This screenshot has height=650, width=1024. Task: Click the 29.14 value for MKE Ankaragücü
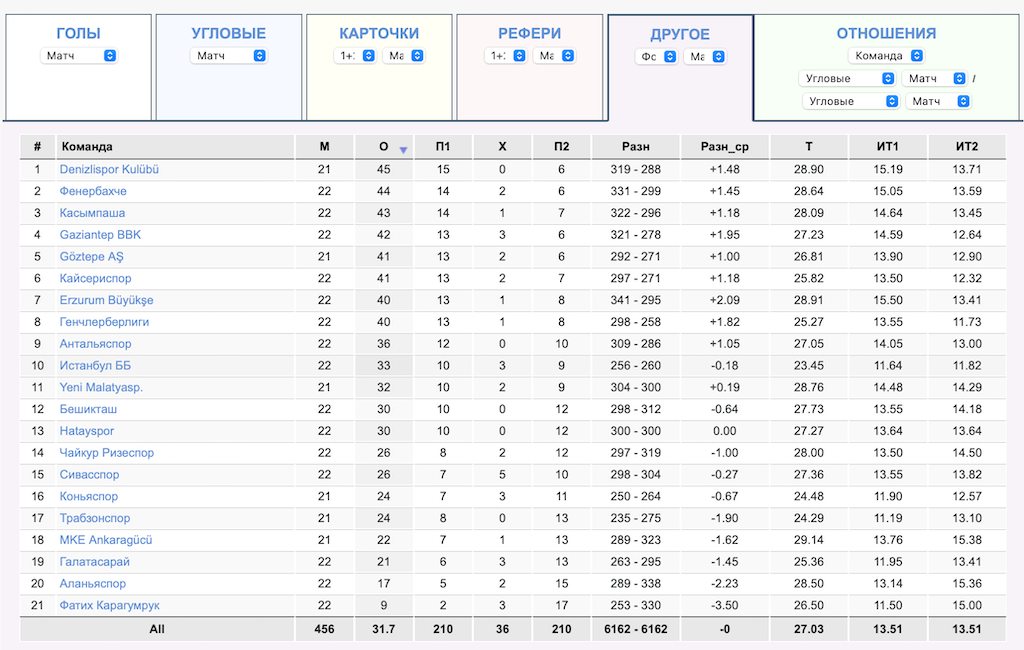[808, 540]
